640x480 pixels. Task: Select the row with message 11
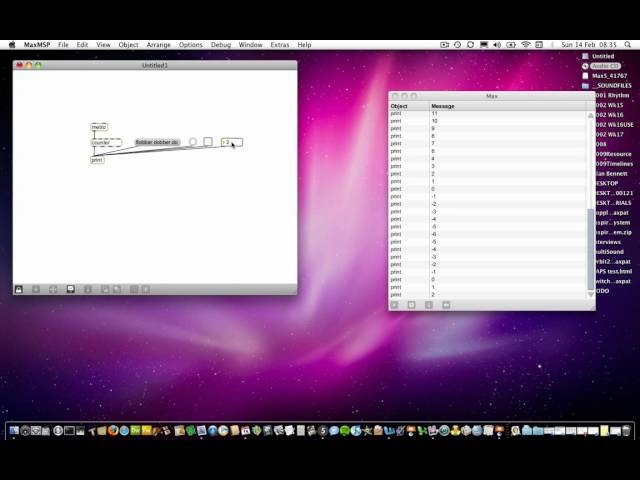(488, 113)
